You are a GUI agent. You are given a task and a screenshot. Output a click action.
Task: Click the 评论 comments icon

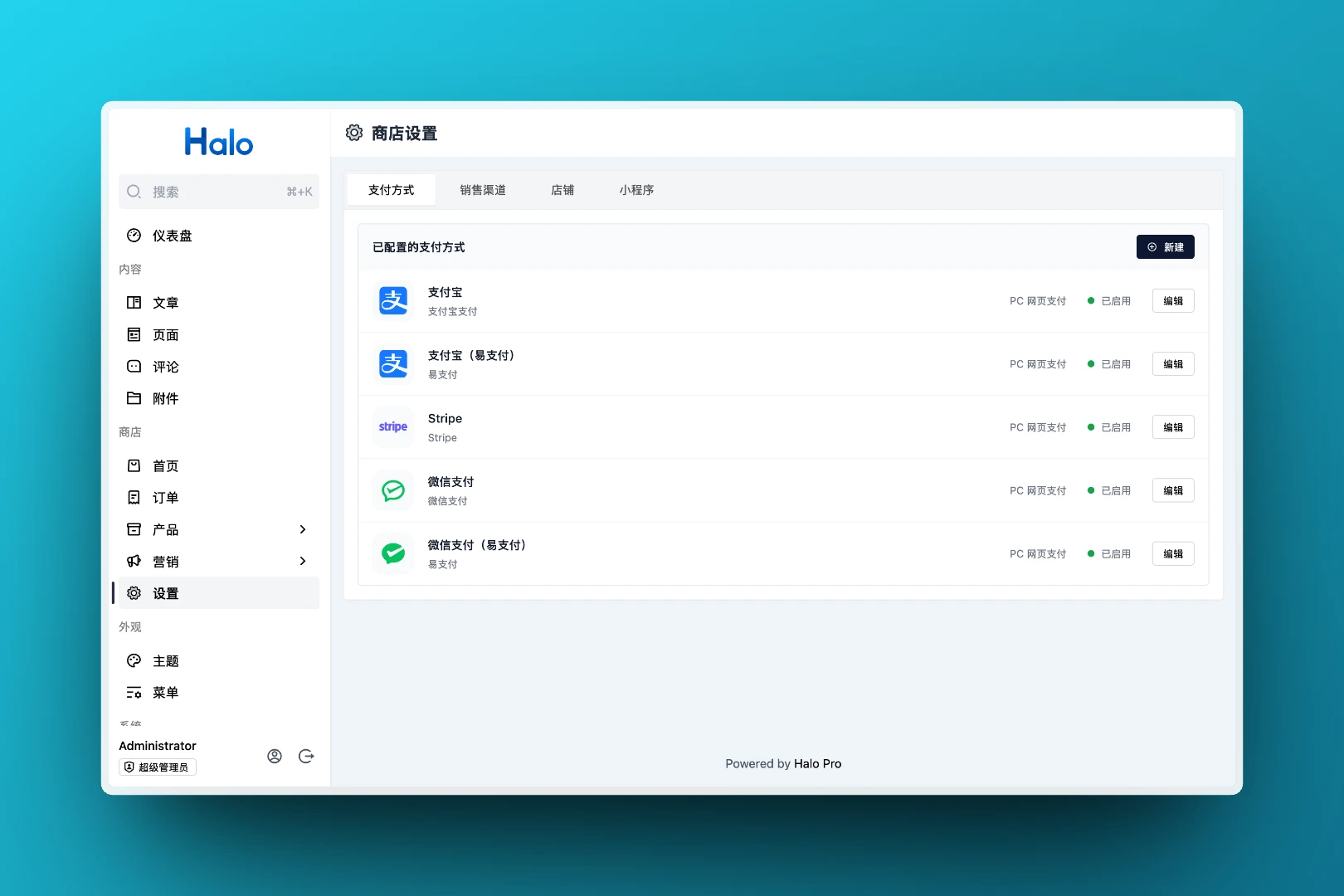134,366
